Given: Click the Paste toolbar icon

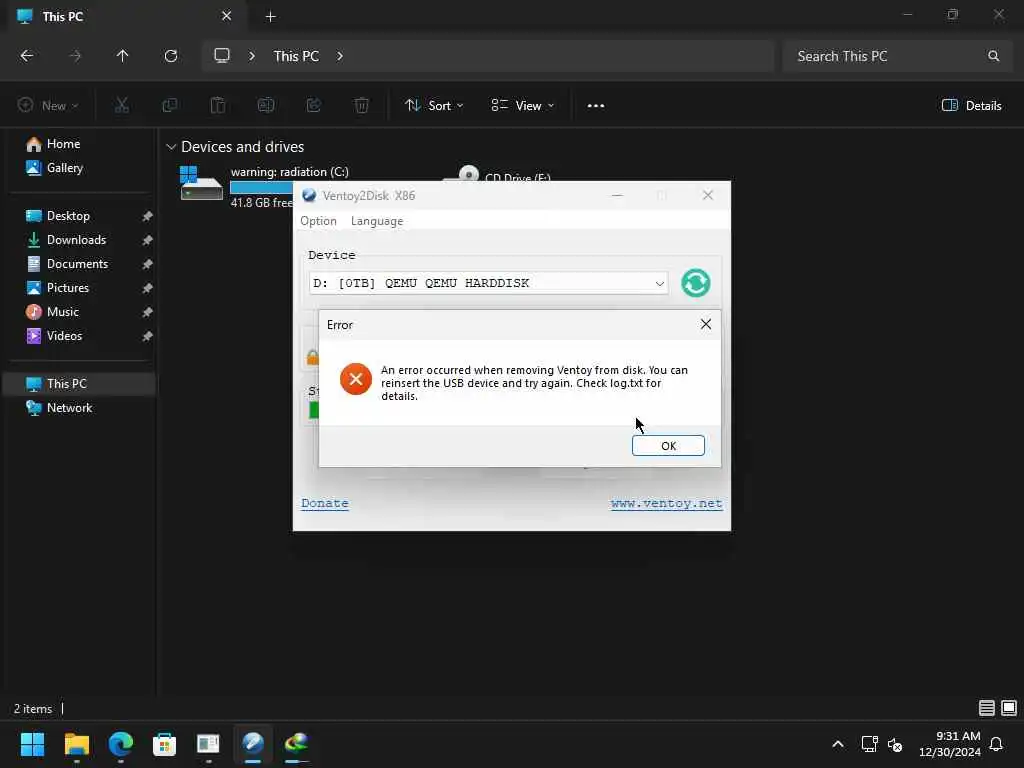Looking at the screenshot, I should pyautogui.click(x=217, y=105).
